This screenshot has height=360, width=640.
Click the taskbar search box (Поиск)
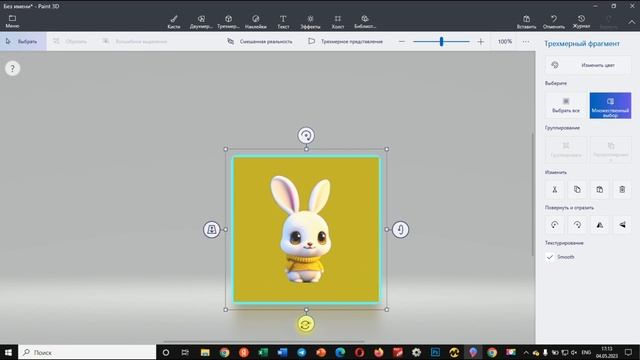(x=87, y=352)
